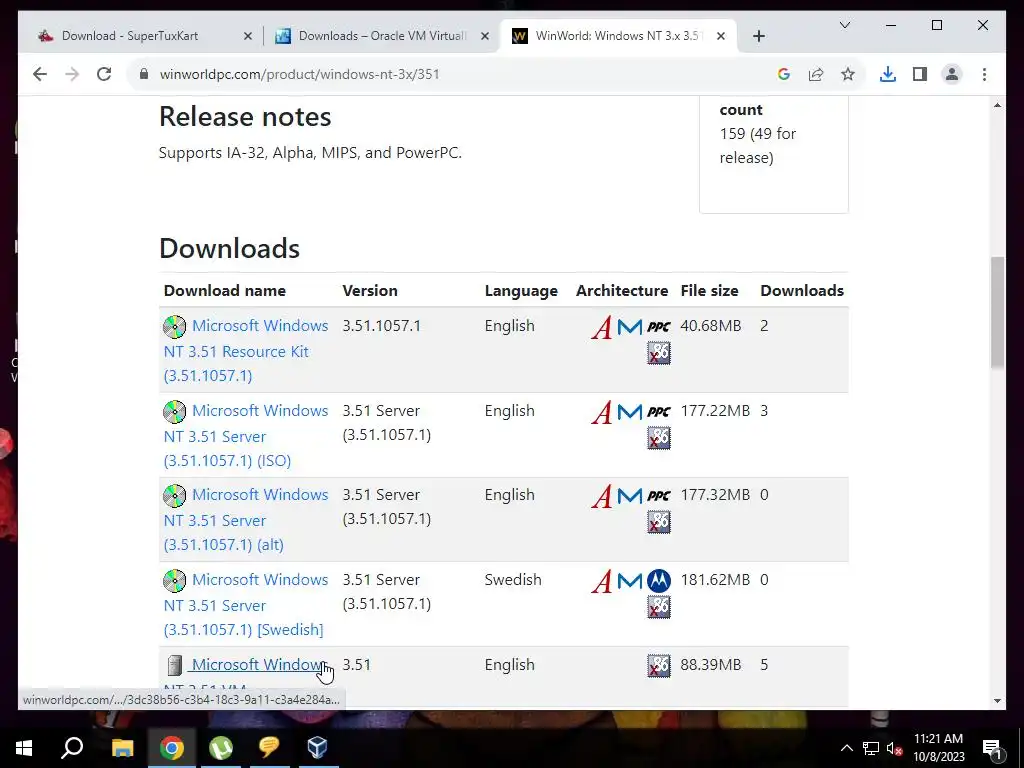Click the scrollbar down arrow
This screenshot has width=1024, height=768.
coord(997,701)
